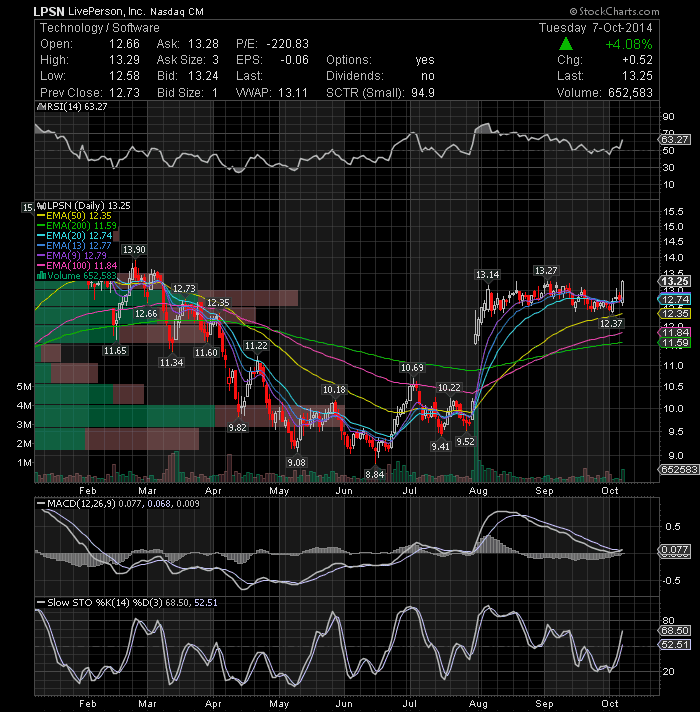Click the green EMA(200) legend line swatch

tap(41, 226)
